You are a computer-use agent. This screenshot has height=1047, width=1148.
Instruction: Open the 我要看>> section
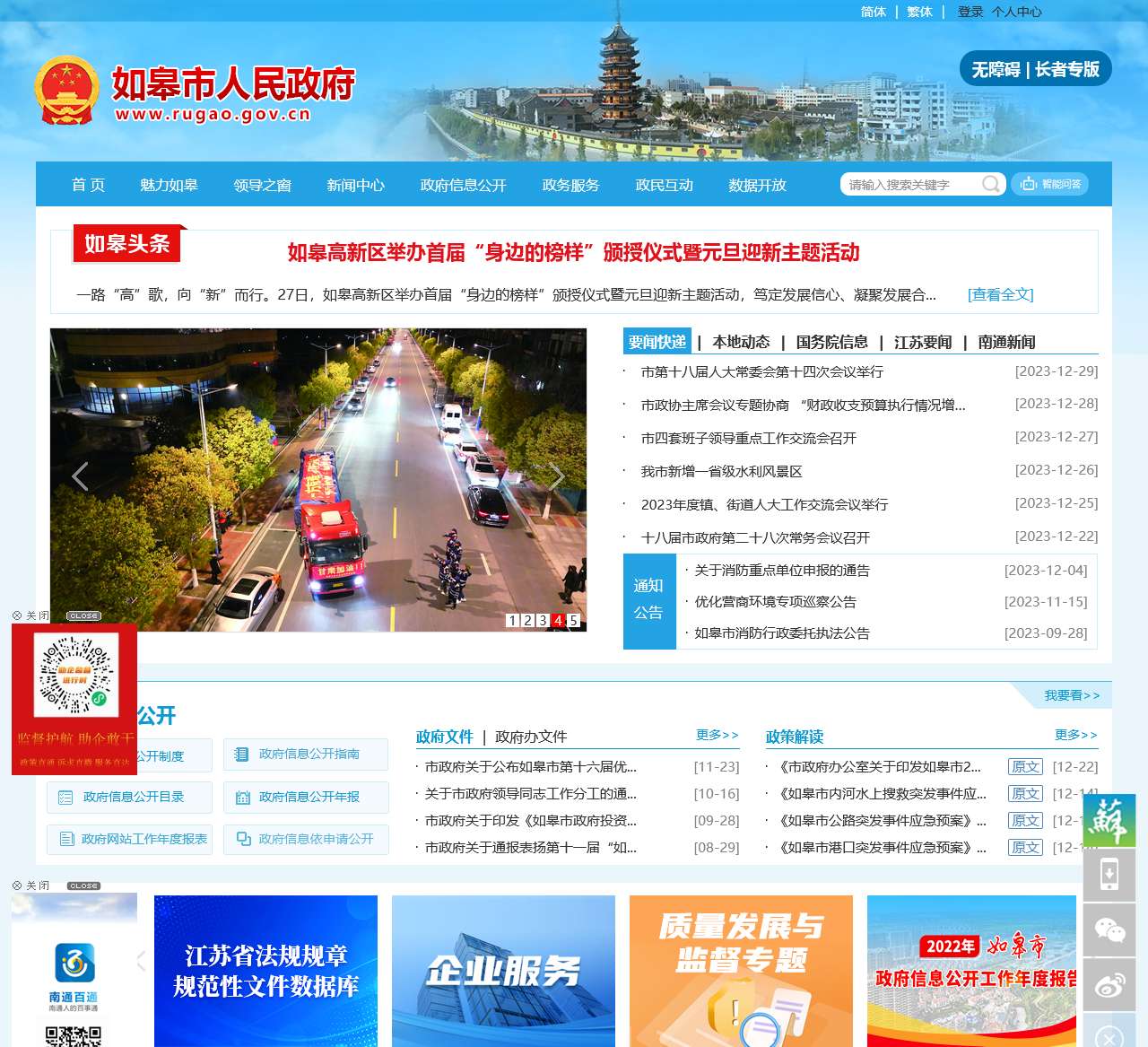click(x=1071, y=695)
